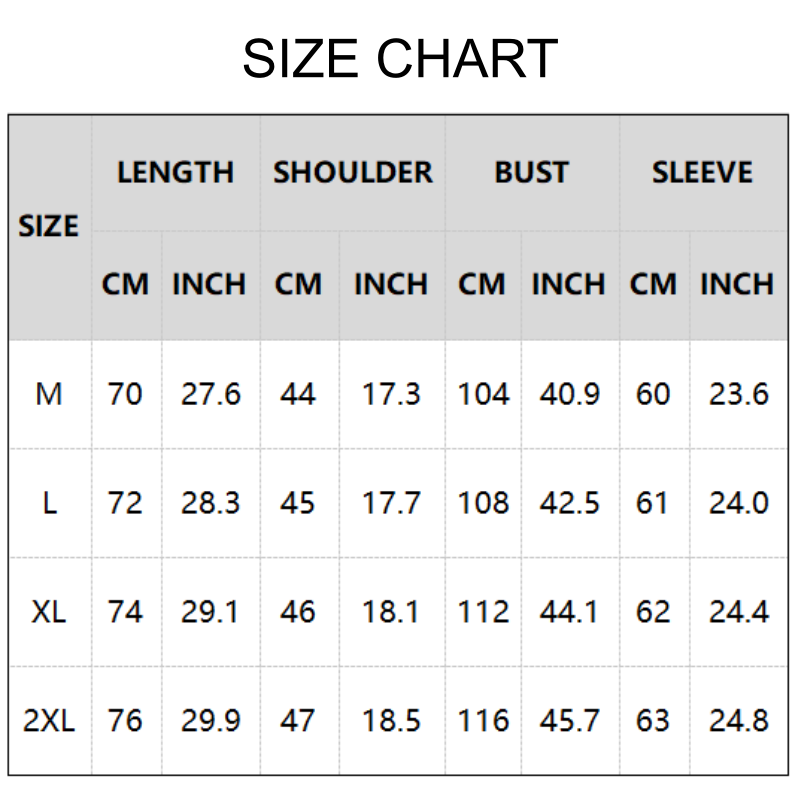Select bust value 45.7 inches for 2XL
This screenshot has width=800, height=800.
click(569, 720)
